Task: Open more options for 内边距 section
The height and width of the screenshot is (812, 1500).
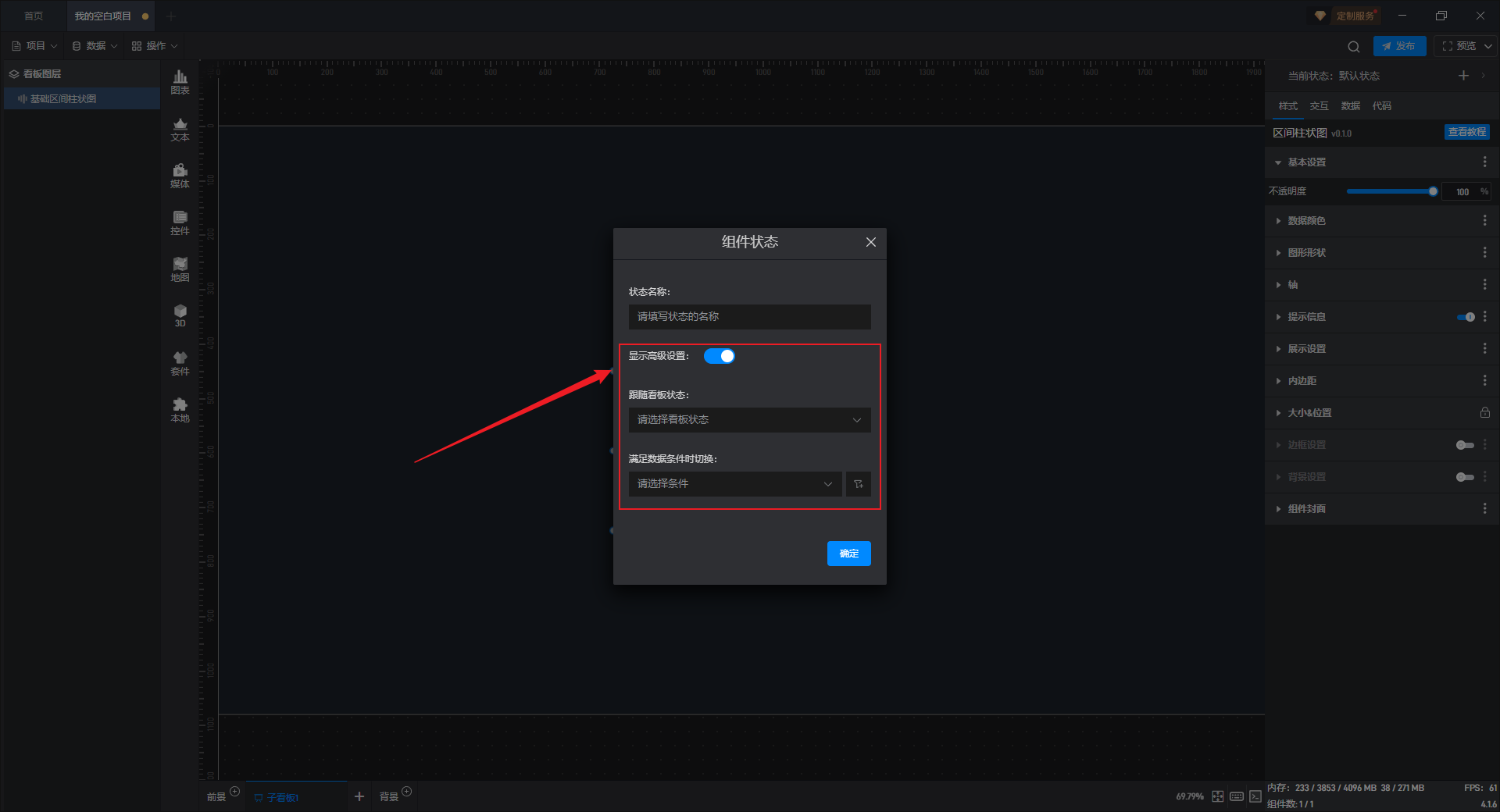Action: click(1484, 381)
